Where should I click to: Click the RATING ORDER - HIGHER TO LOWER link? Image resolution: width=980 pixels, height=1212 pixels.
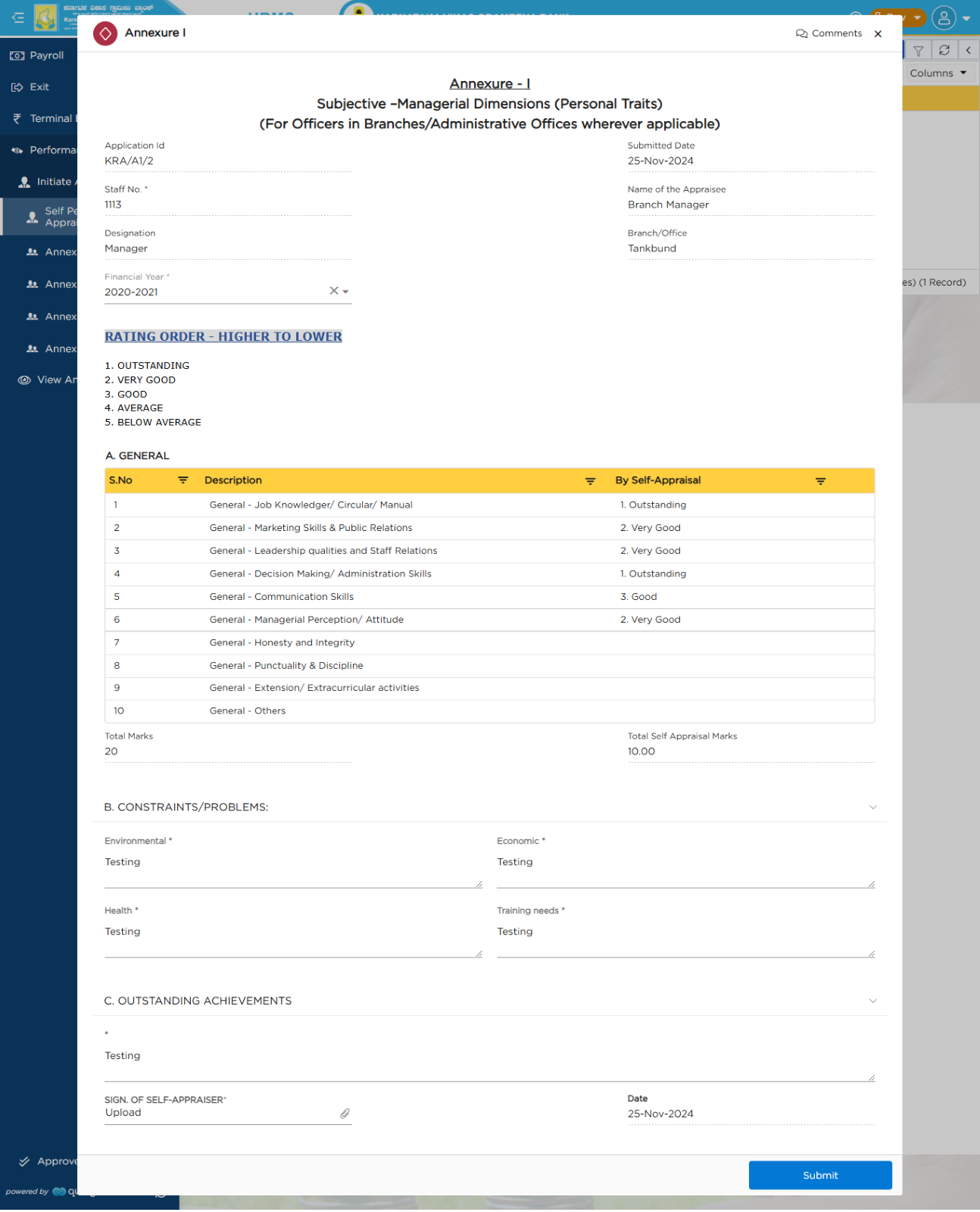[223, 336]
